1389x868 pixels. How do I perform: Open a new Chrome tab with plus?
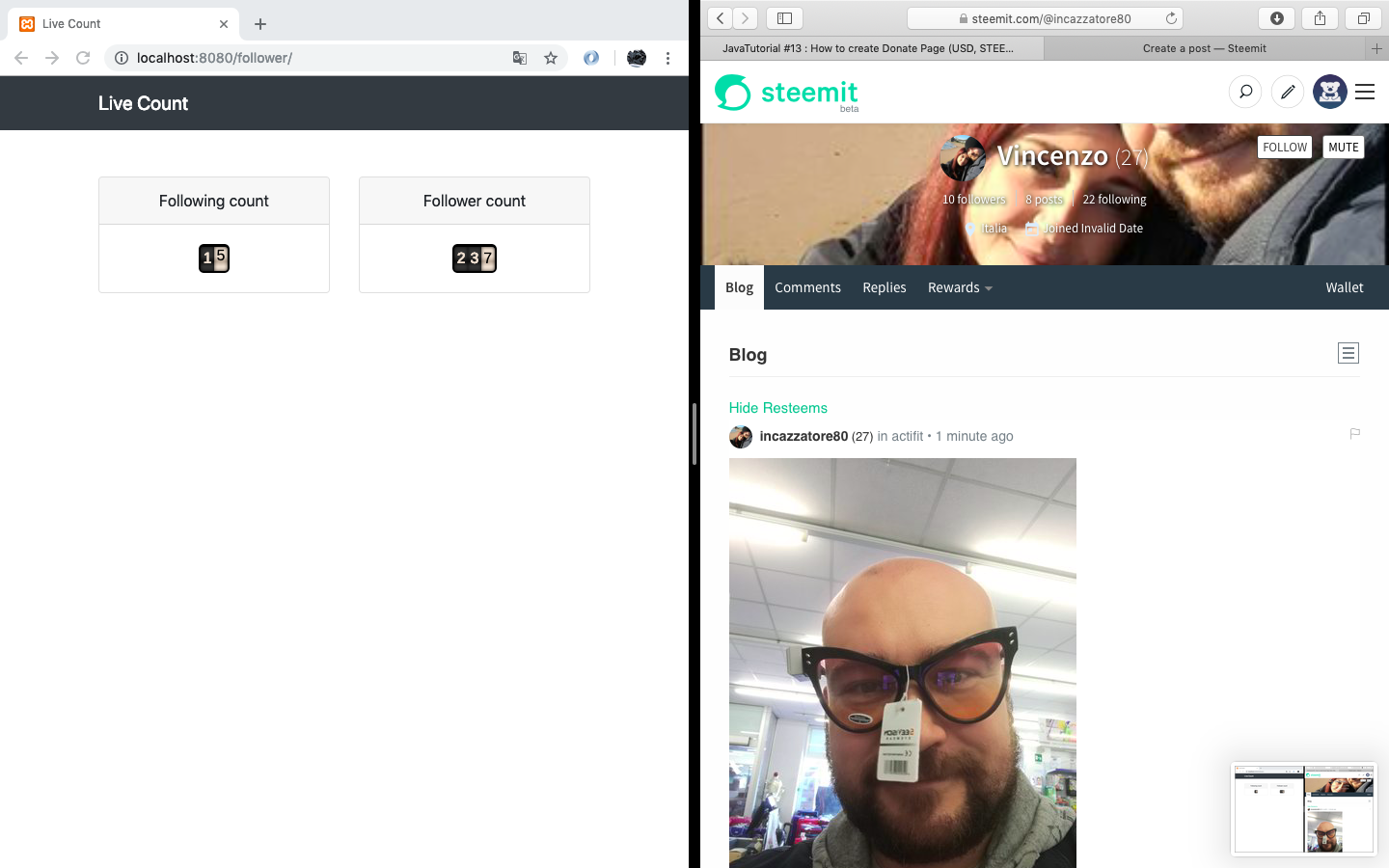coord(260,24)
